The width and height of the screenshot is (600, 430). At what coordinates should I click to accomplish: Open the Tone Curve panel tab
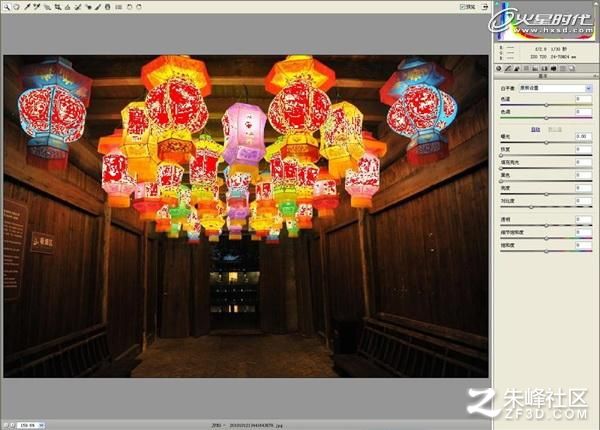tap(508, 68)
